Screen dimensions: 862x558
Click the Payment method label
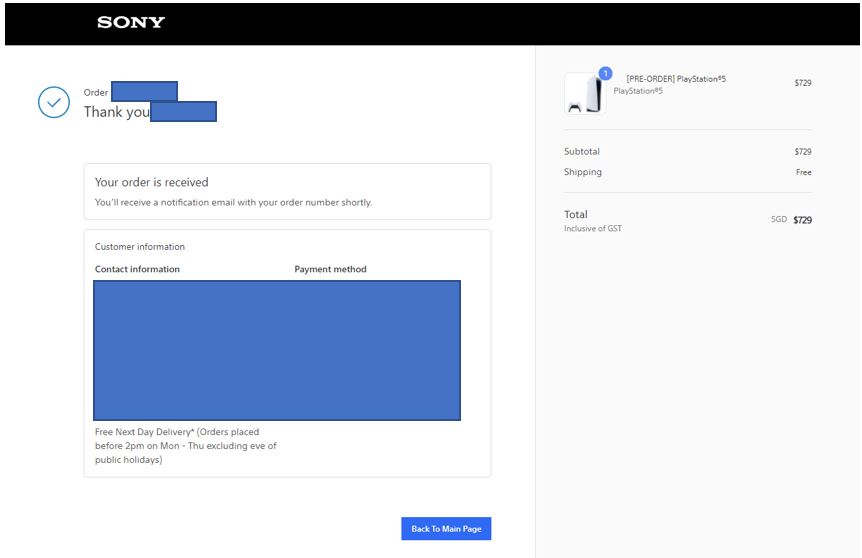coord(330,269)
